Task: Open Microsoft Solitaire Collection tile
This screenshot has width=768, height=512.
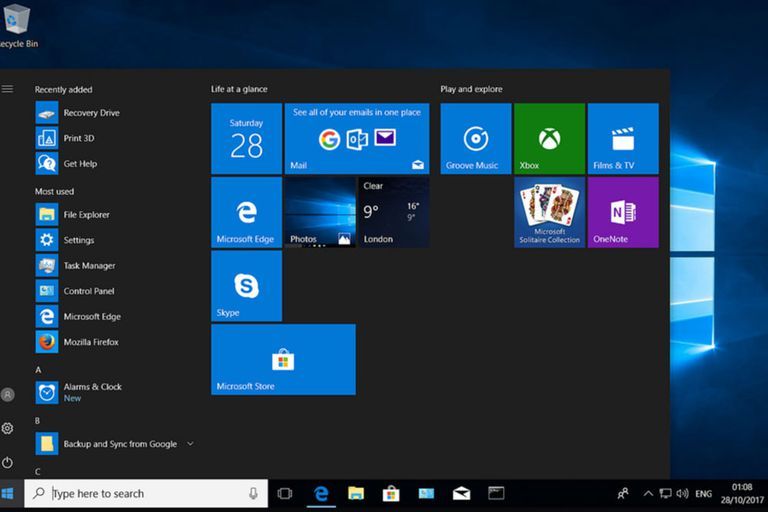Action: click(x=549, y=212)
